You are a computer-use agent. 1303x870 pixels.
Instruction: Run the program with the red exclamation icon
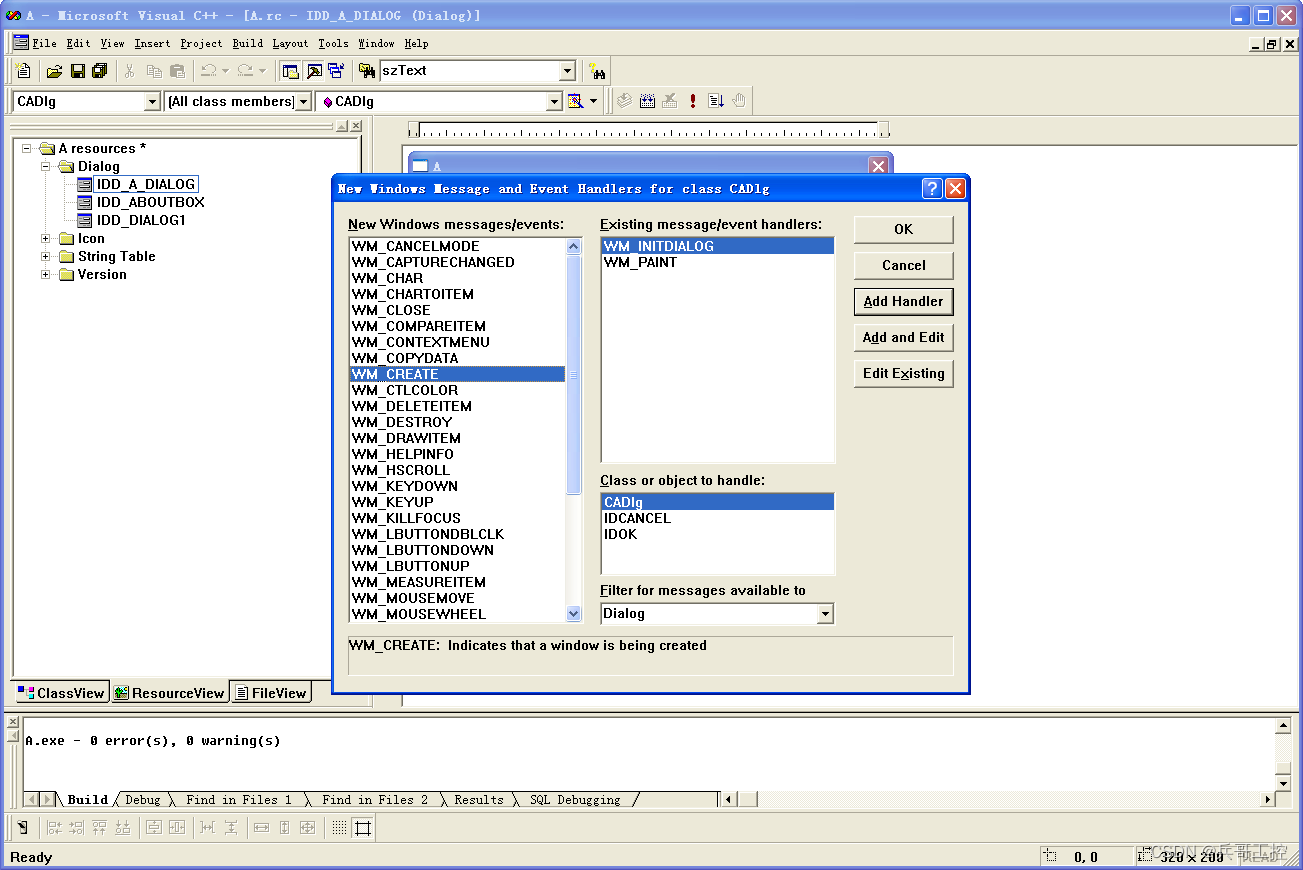tap(692, 100)
